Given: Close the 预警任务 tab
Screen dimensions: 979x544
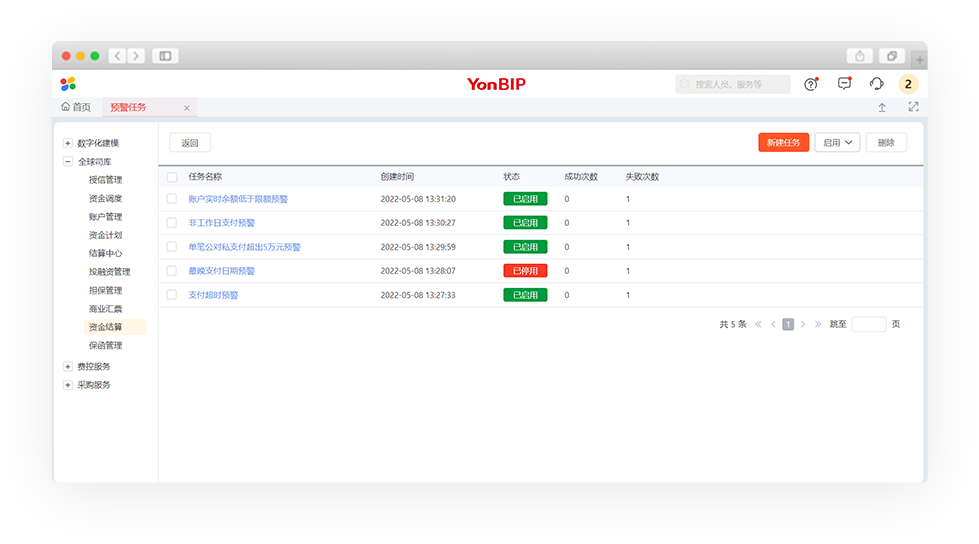Looking at the screenshot, I should (x=187, y=108).
